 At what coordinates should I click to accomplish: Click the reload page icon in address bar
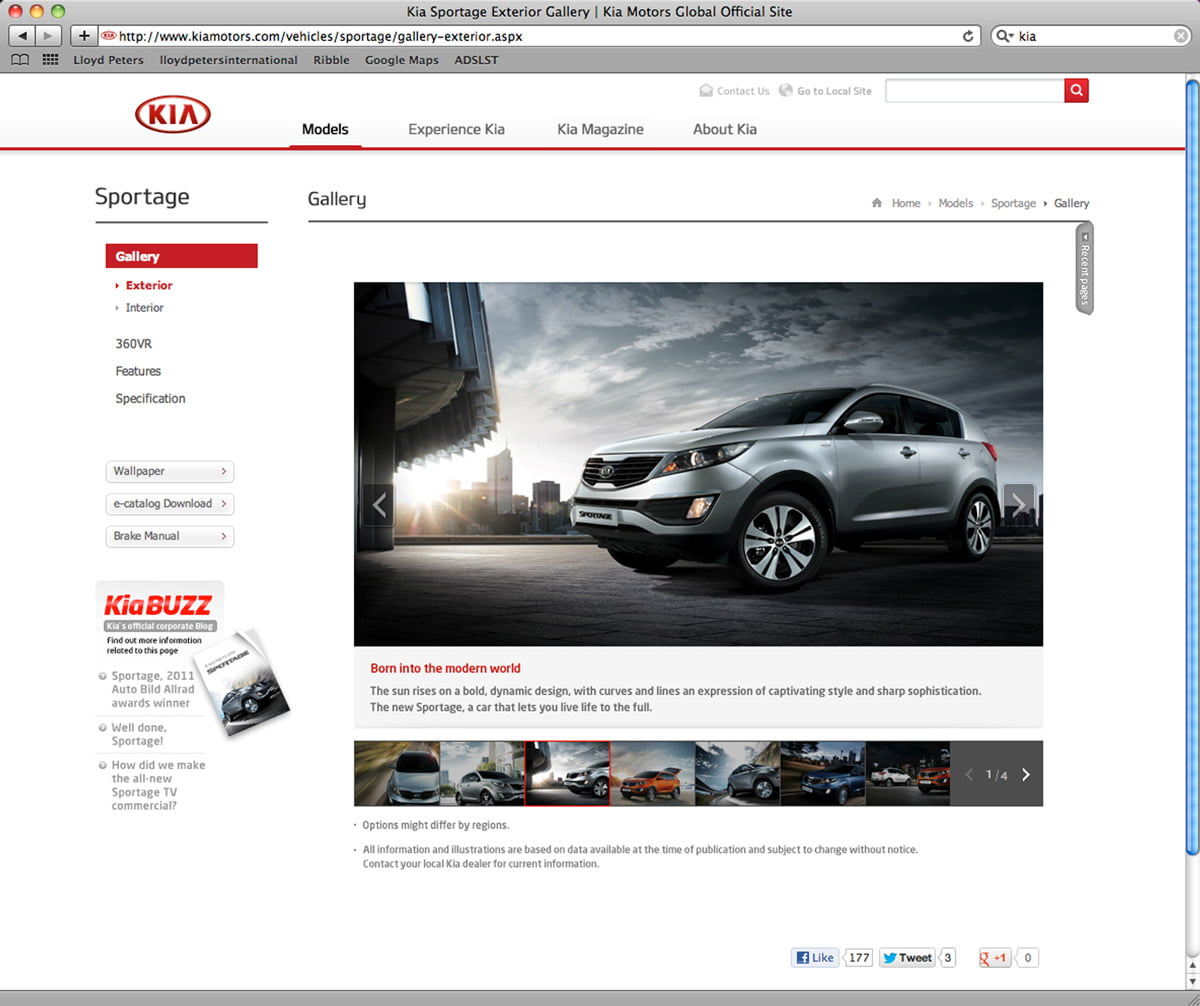click(968, 36)
